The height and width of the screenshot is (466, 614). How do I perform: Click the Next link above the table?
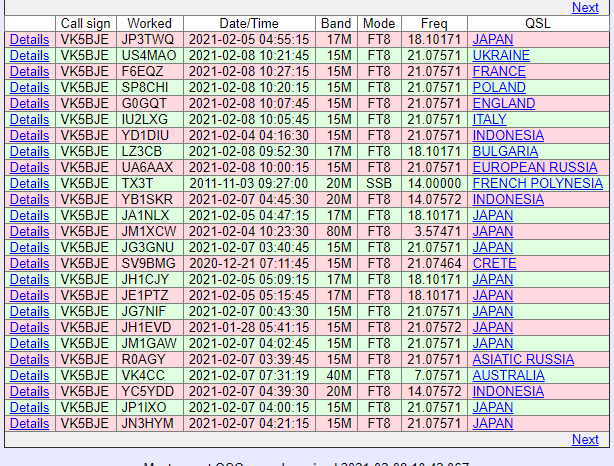[x=585, y=7]
